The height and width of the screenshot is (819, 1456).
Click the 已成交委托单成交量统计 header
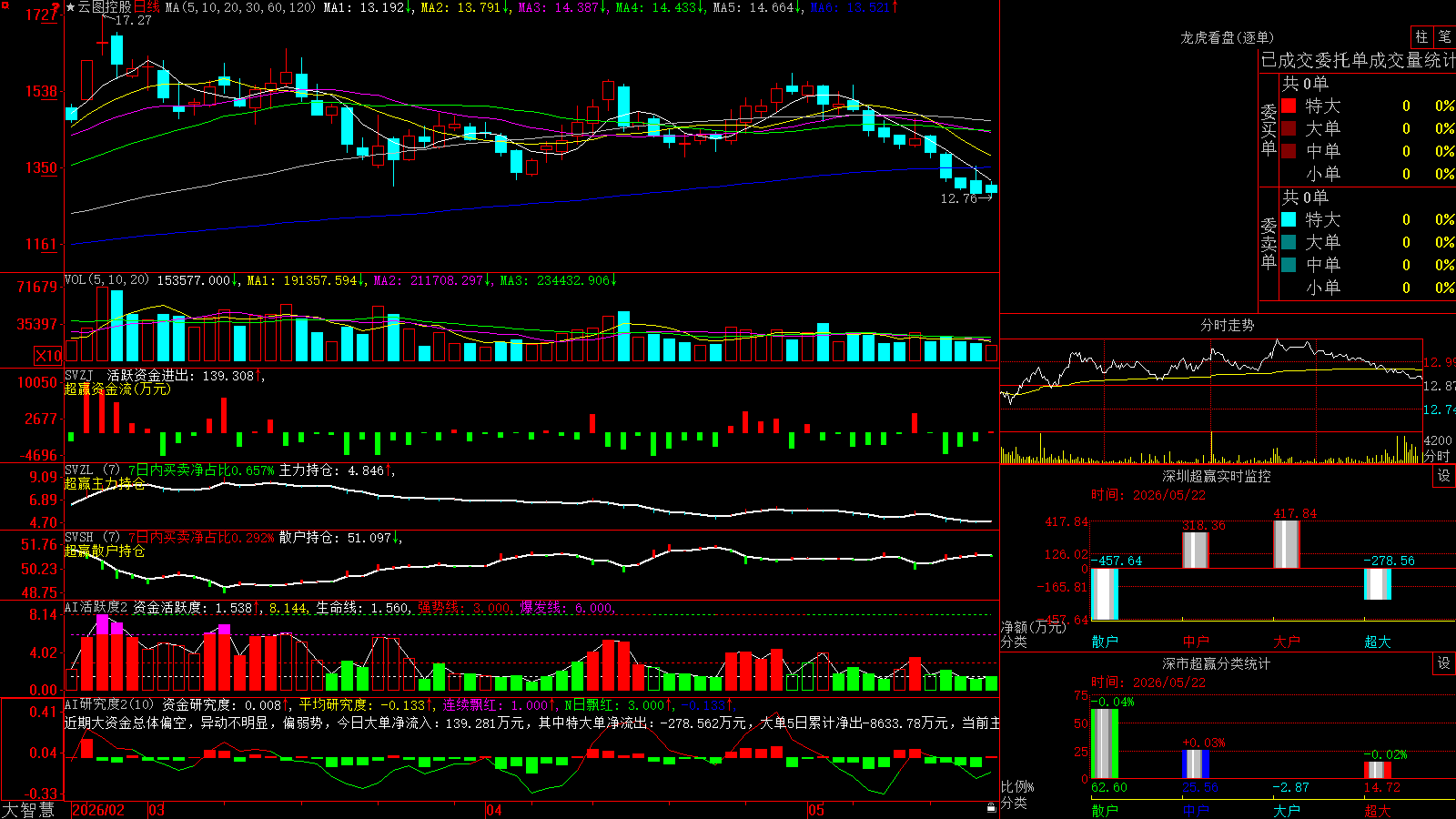click(1358, 60)
